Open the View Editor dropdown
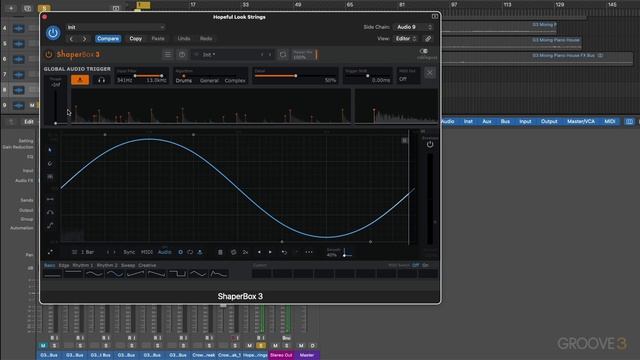640x360 pixels. pos(406,39)
